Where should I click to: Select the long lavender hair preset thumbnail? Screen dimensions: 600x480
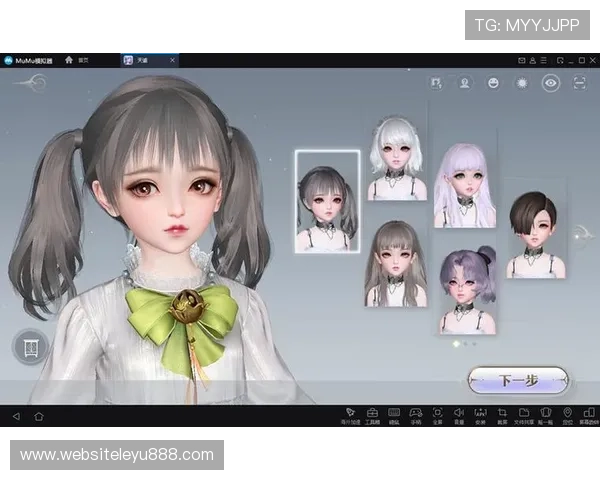point(465,185)
